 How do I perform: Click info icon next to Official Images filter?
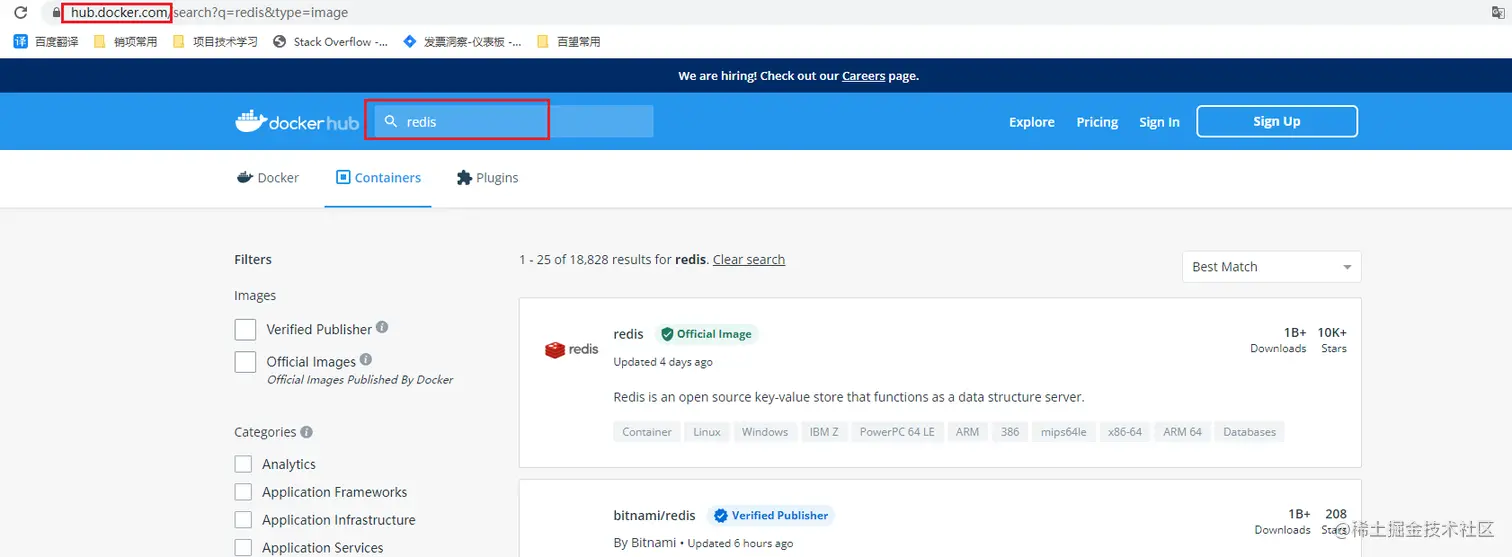tap(366, 359)
